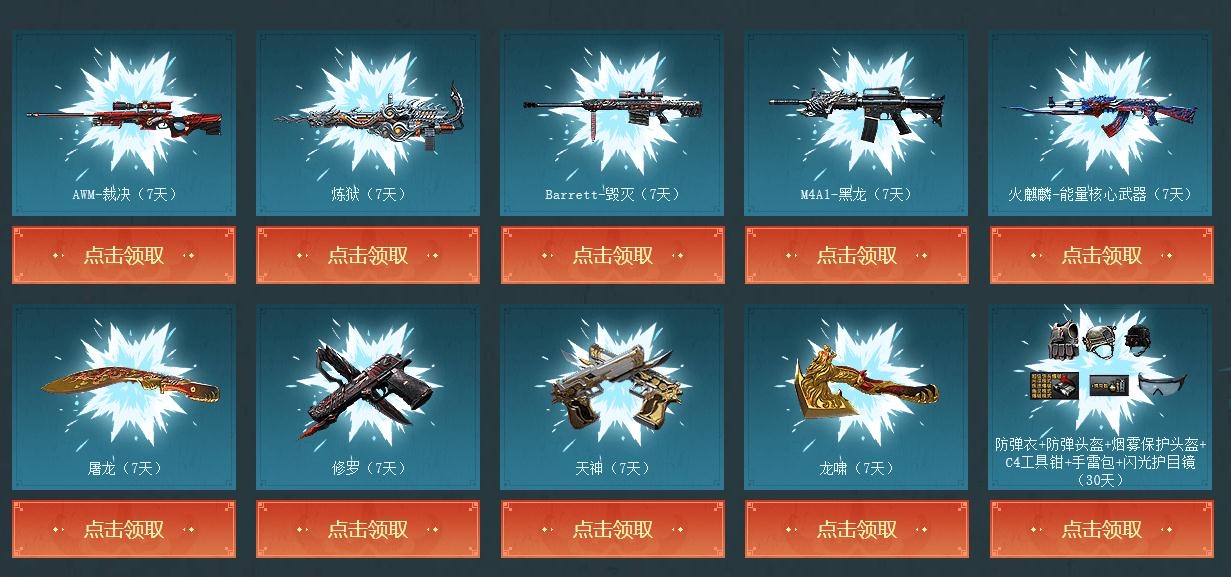This screenshot has width=1231, height=577.
Task: Claim the 天神 pistols reward
Action: click(x=612, y=529)
